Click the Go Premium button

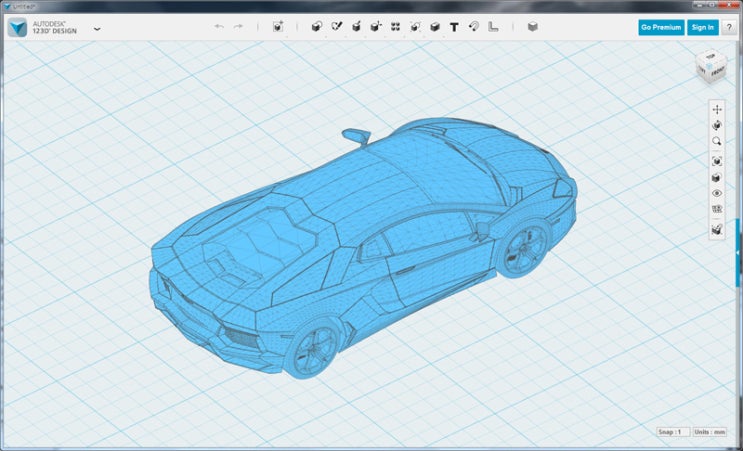[x=661, y=27]
